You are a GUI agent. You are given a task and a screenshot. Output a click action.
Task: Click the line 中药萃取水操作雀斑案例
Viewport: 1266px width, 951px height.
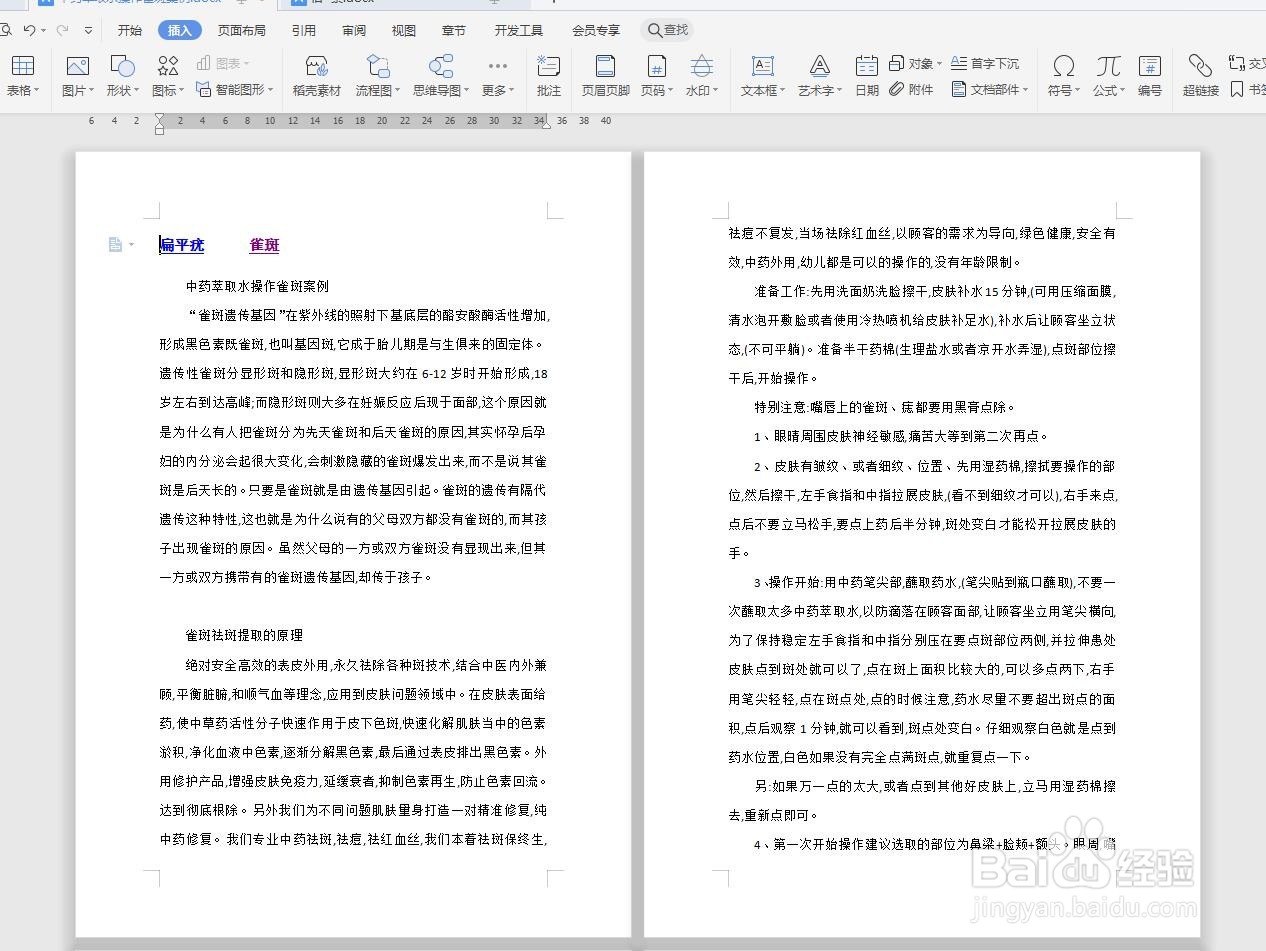pyautogui.click(x=257, y=286)
